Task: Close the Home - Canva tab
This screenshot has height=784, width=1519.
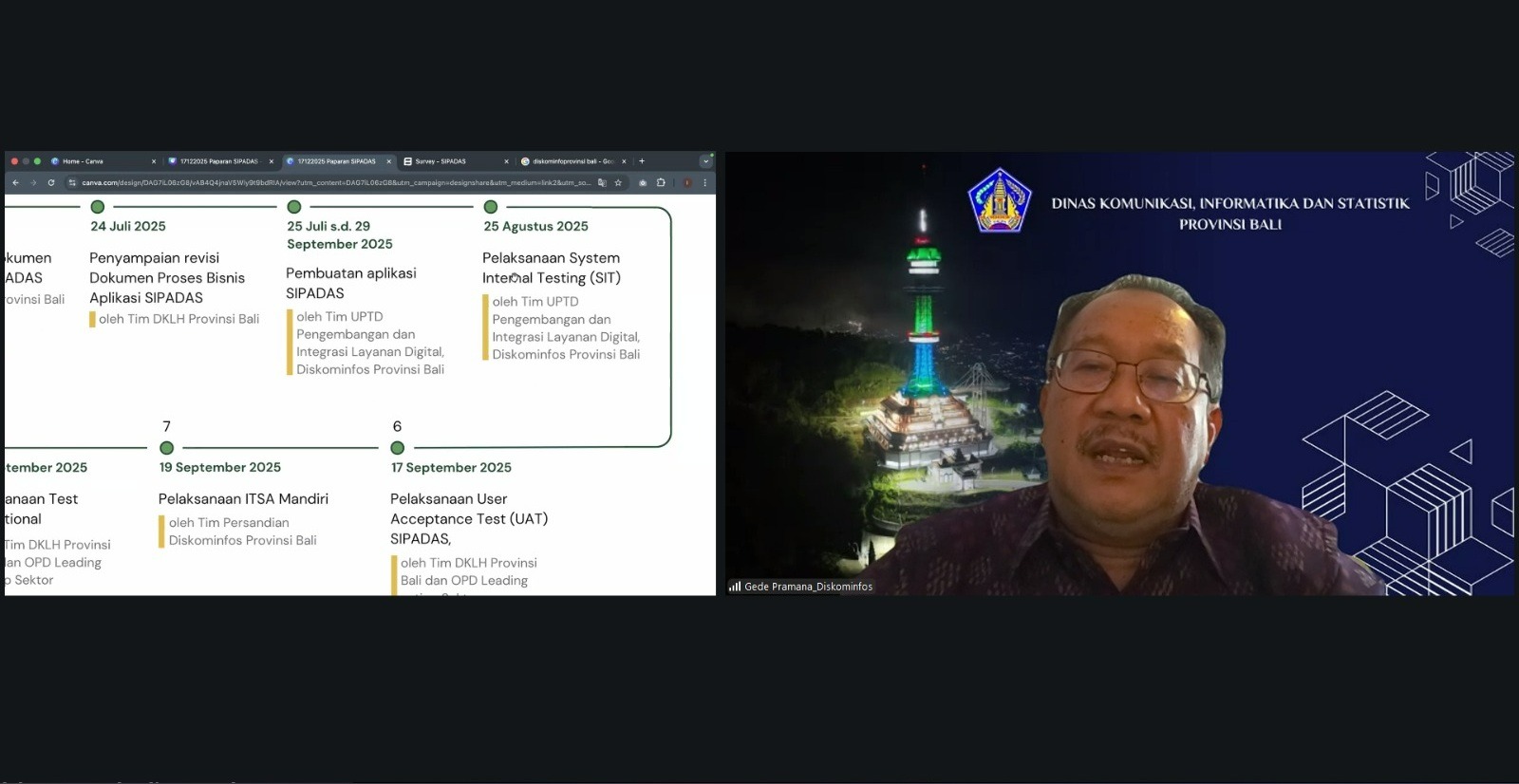Action: 154,161
